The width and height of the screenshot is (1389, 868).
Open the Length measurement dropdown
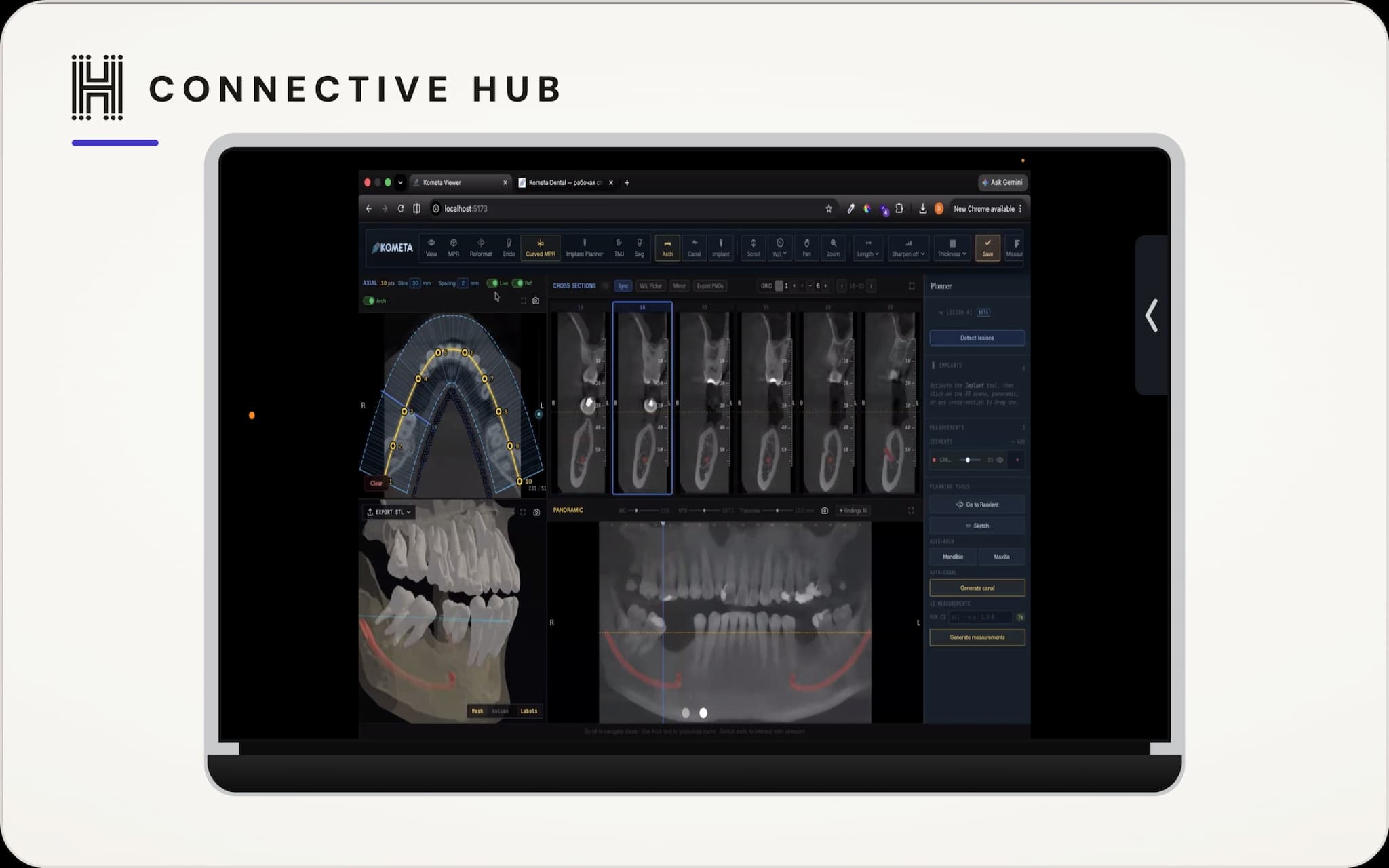[867, 248]
